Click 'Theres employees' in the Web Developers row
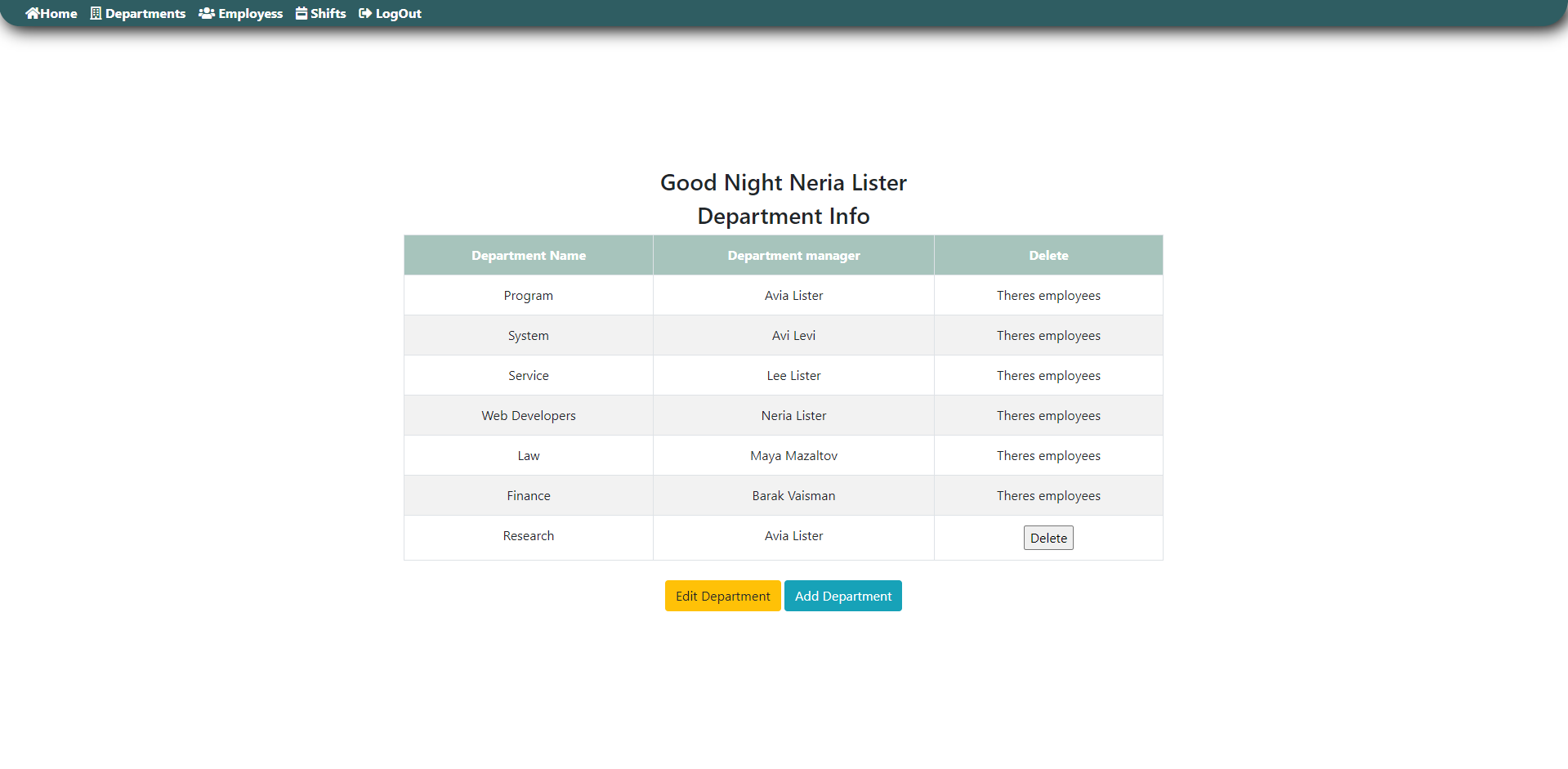The width and height of the screenshot is (1568, 769). click(1048, 415)
